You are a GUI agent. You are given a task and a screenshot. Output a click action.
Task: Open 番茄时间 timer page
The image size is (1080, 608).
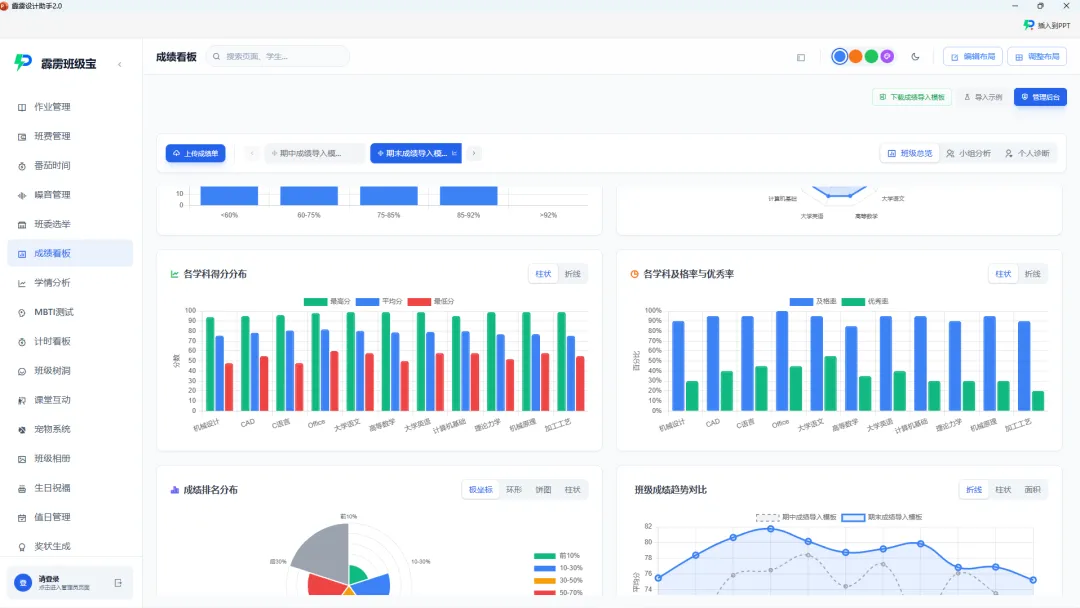tap(70, 165)
